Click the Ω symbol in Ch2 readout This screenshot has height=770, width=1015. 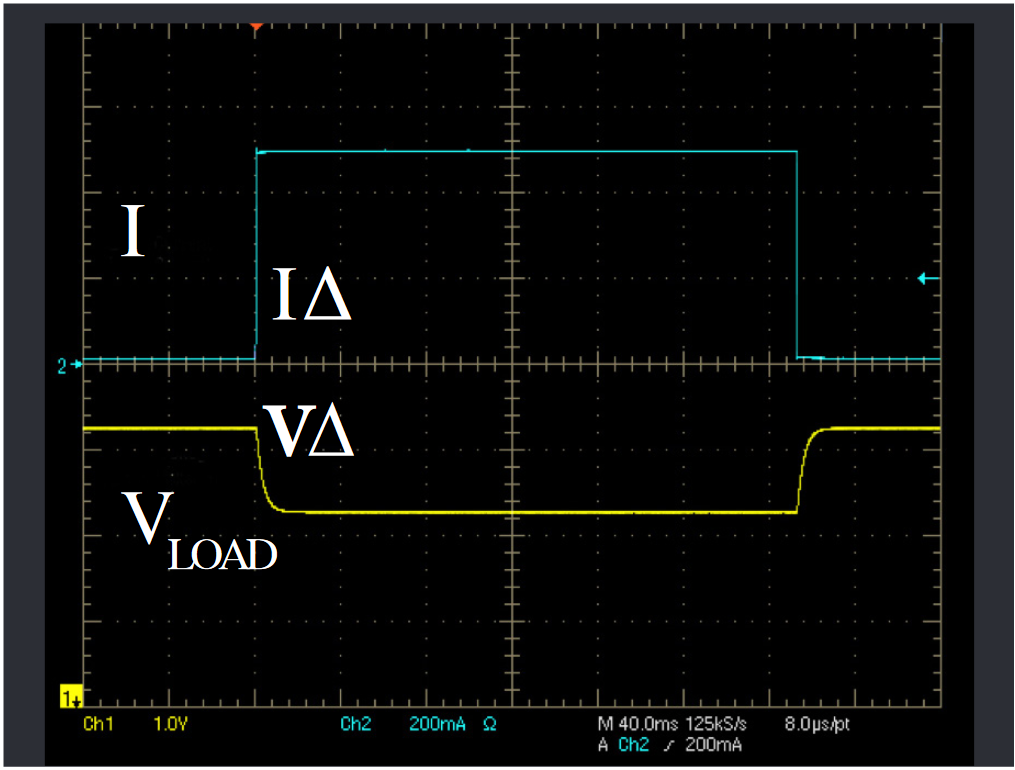(x=490, y=724)
